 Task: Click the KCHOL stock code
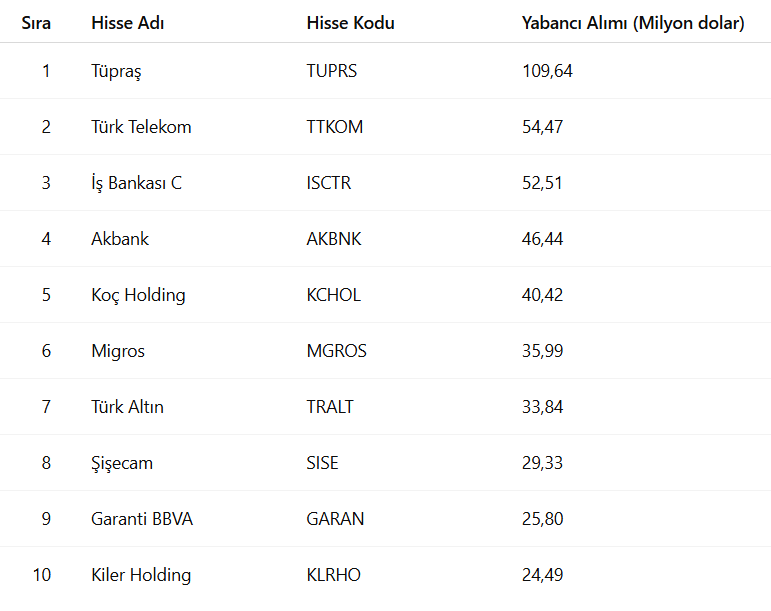coord(334,295)
